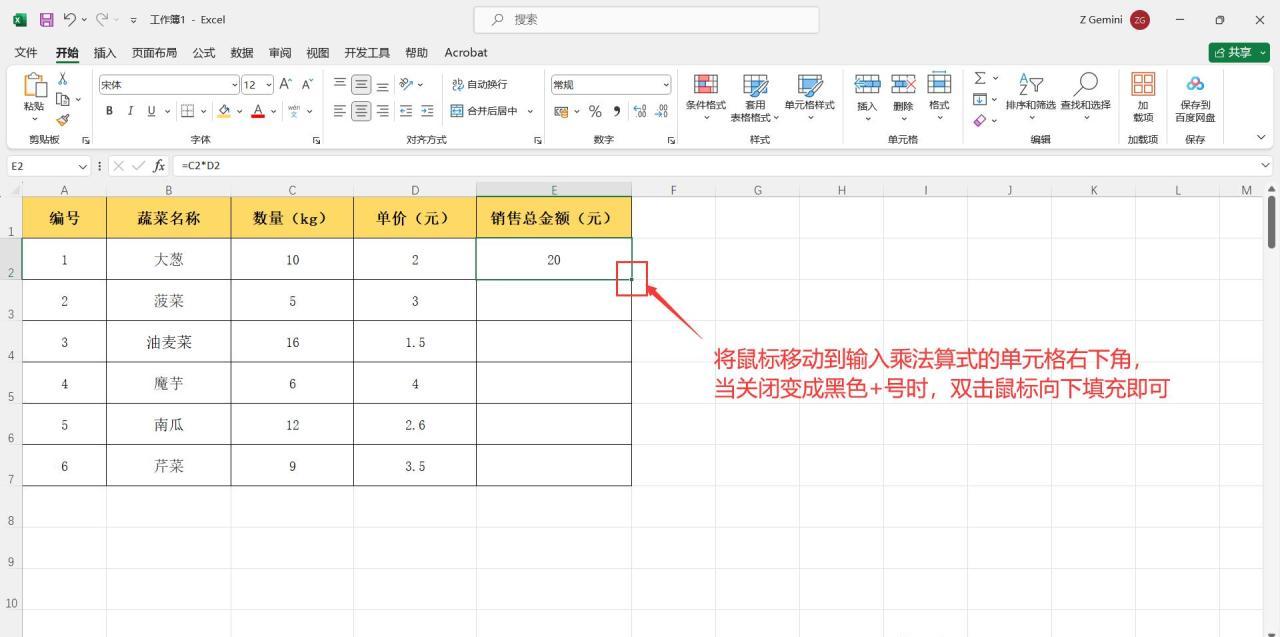Viewport: 1280px width, 637px height.
Task: Toggle middle vertical alignment
Action: click(361, 85)
